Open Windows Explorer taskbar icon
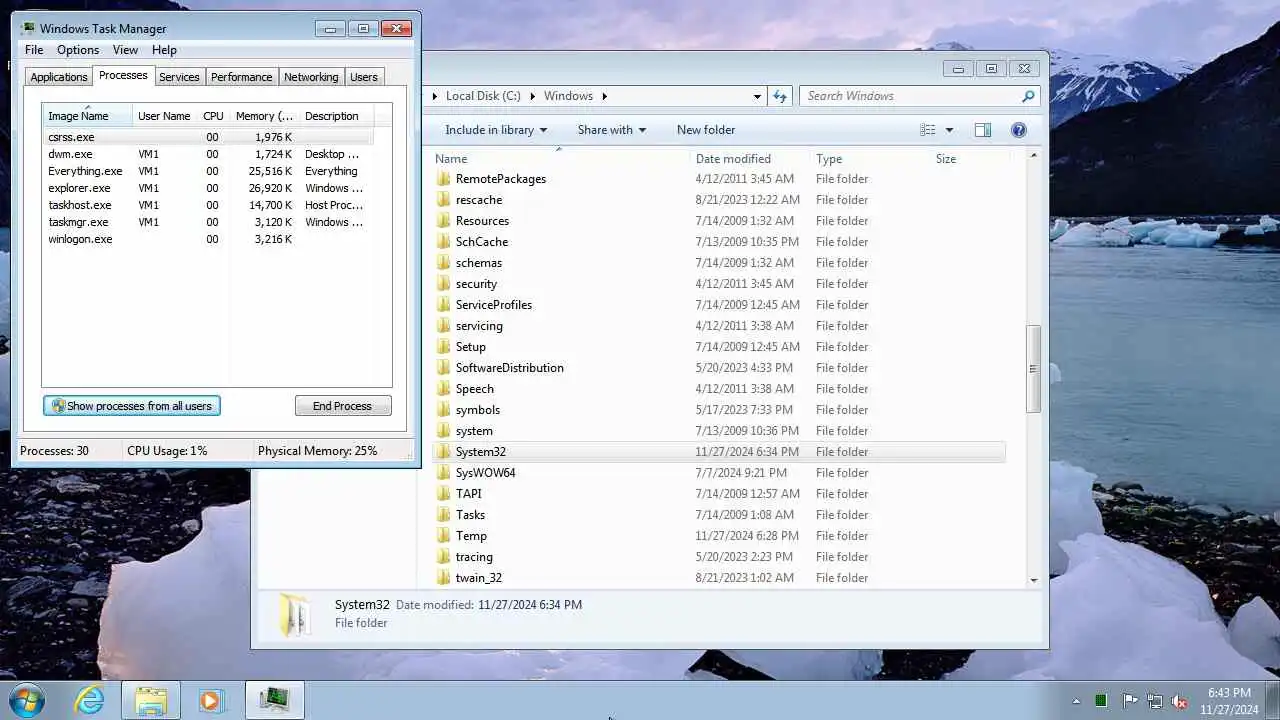Viewport: 1280px width, 720px height. (151, 700)
